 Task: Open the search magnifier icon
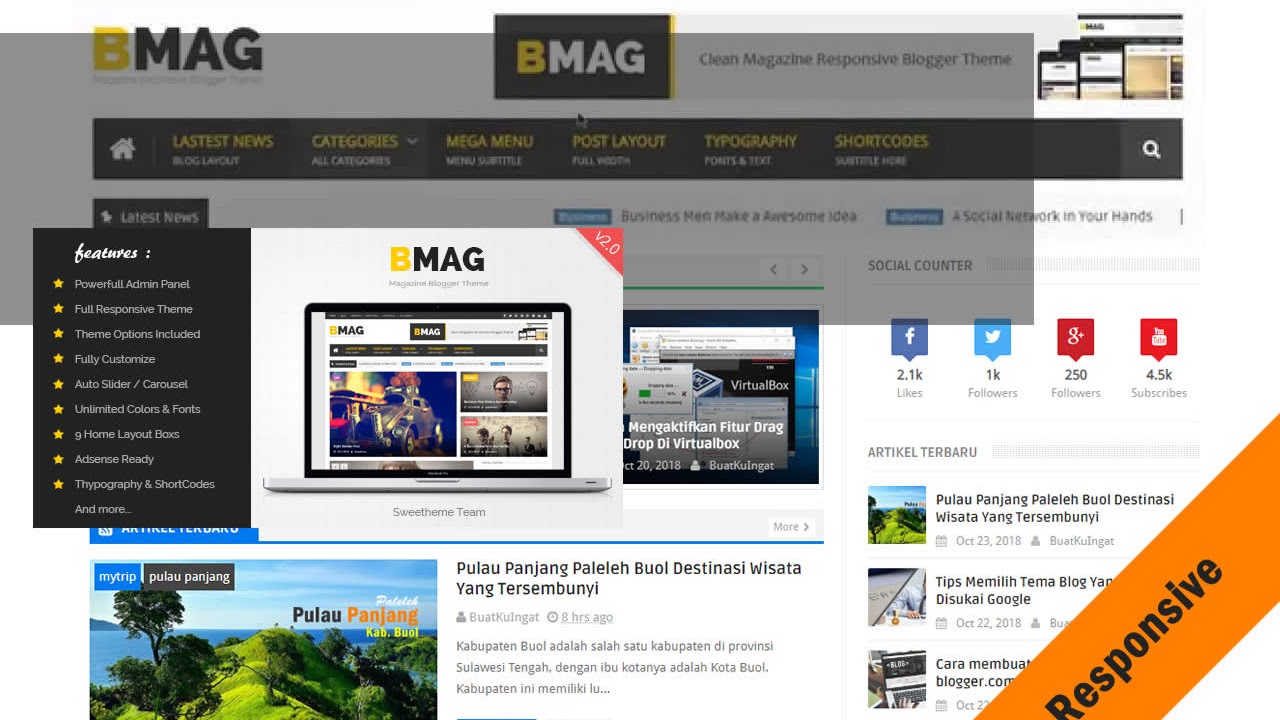click(1151, 149)
